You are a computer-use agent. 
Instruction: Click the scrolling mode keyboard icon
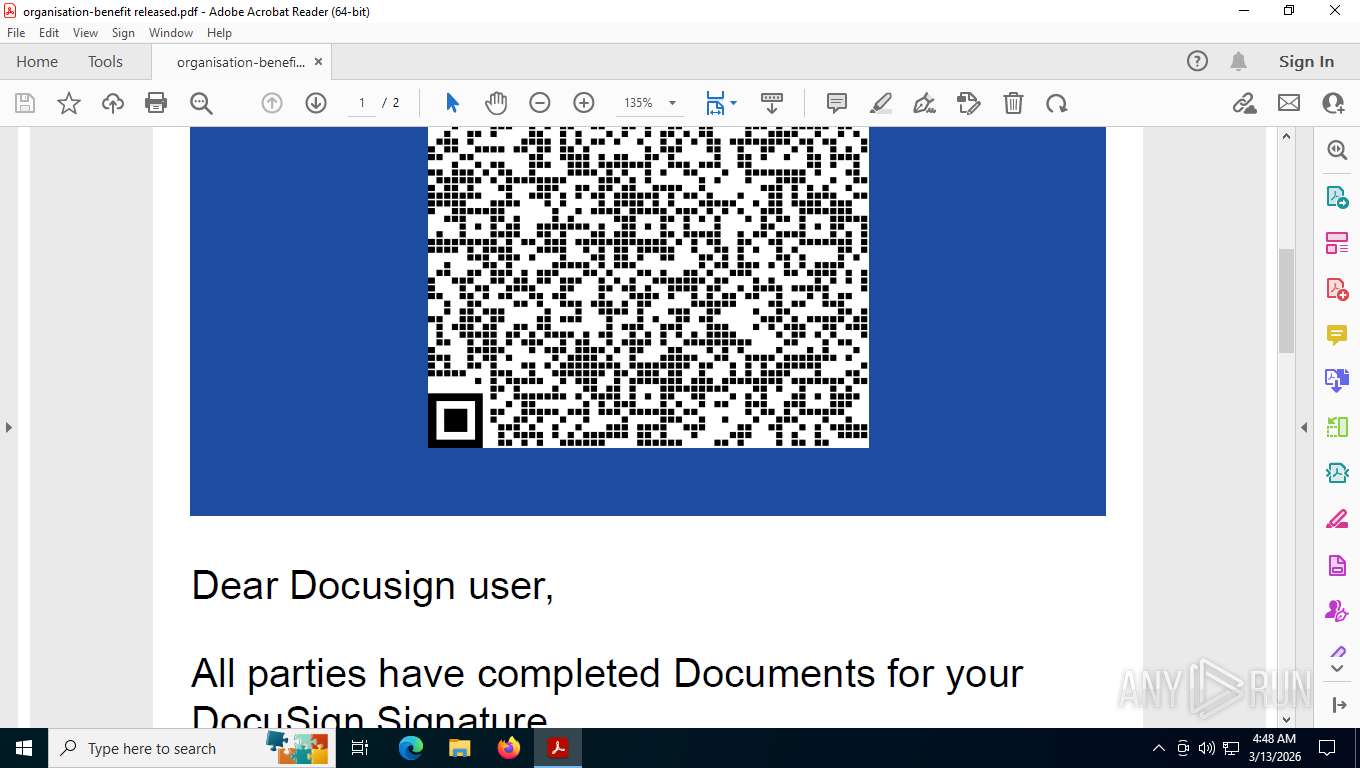pyautogui.click(x=772, y=103)
